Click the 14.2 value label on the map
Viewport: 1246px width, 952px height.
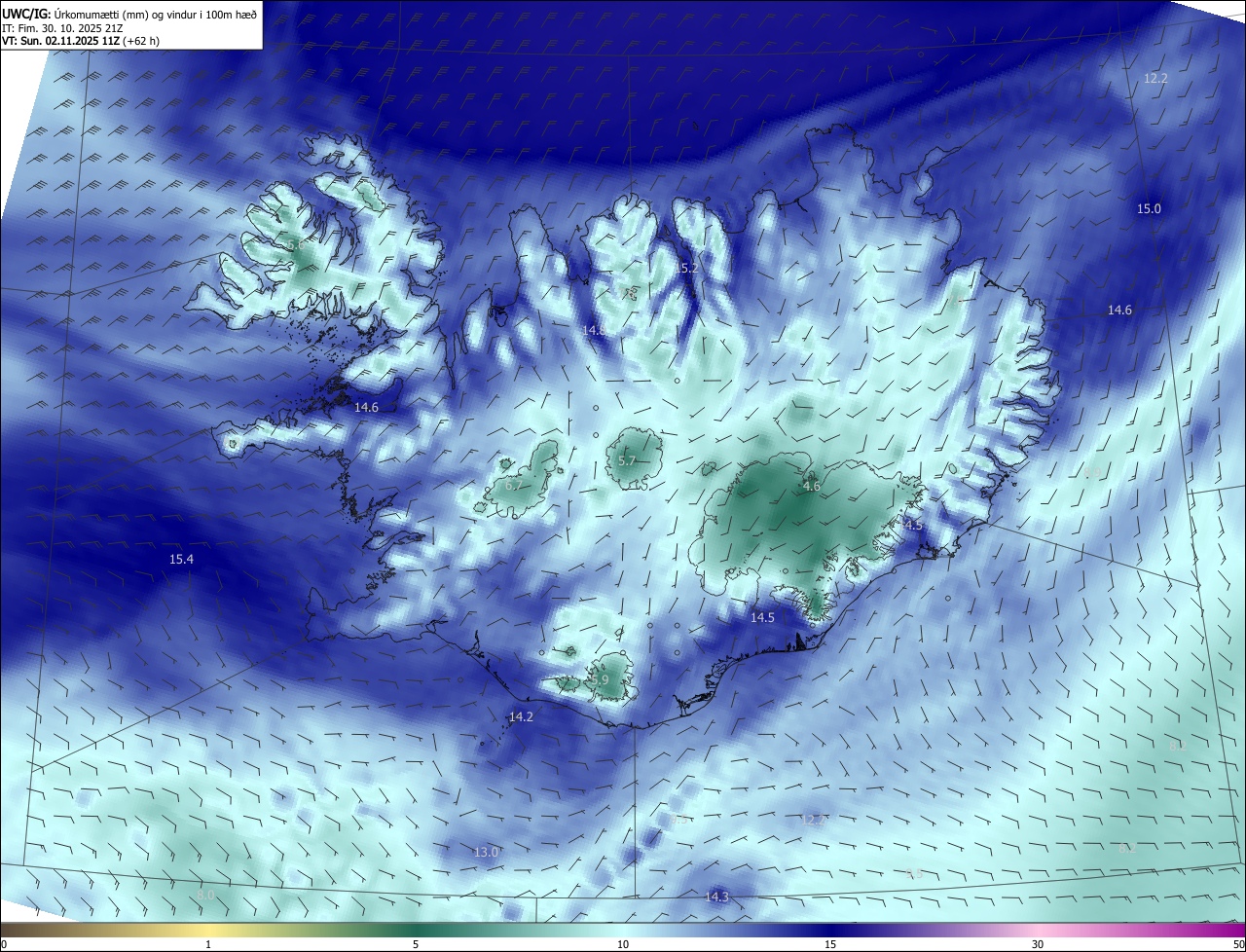click(521, 716)
